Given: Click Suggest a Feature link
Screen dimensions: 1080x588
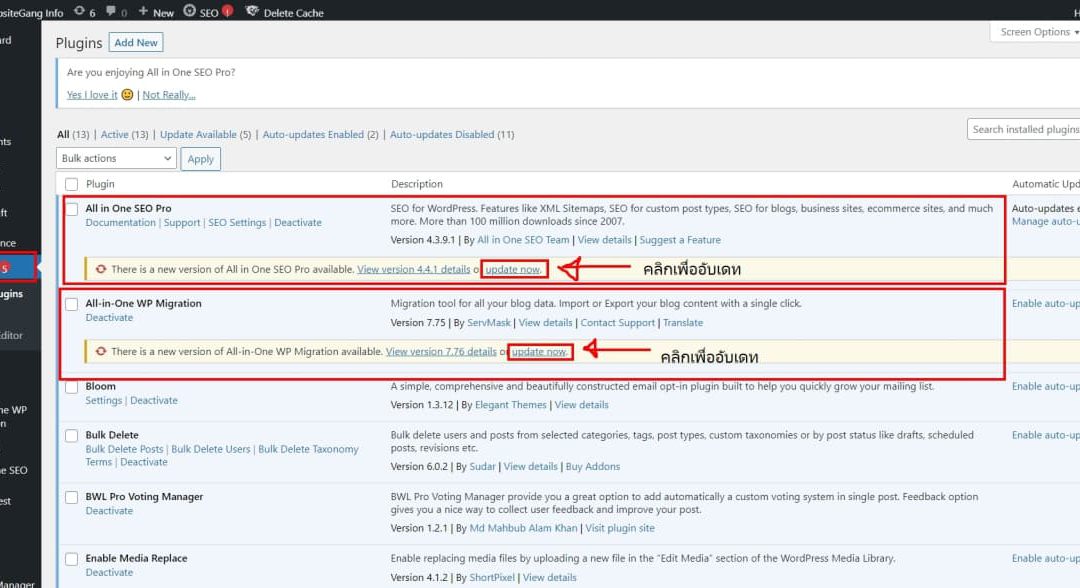Looking at the screenshot, I should coord(680,240).
